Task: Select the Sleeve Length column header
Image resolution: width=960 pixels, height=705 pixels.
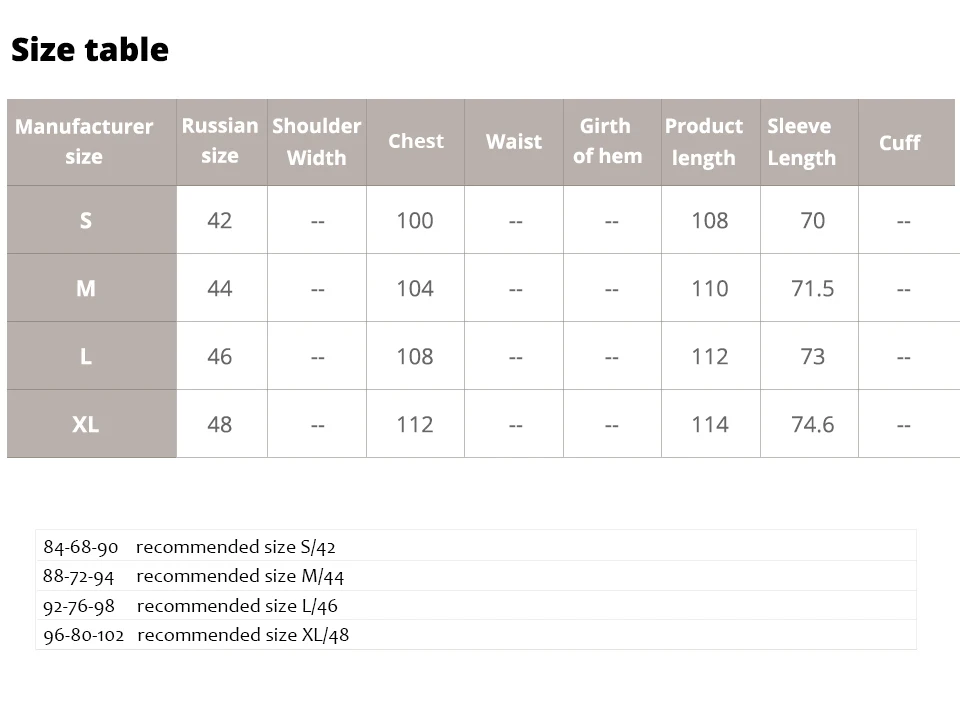Action: (x=801, y=142)
